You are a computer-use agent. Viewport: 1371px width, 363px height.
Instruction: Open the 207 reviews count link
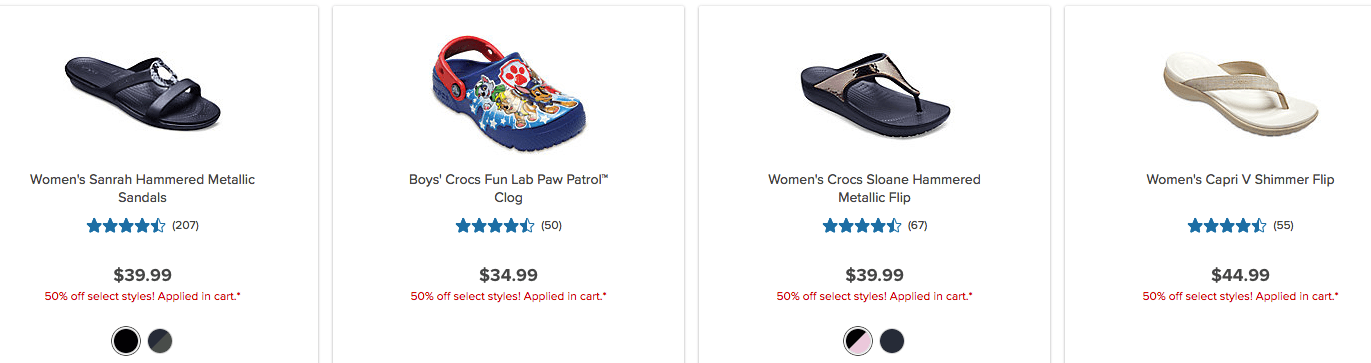coord(186,225)
